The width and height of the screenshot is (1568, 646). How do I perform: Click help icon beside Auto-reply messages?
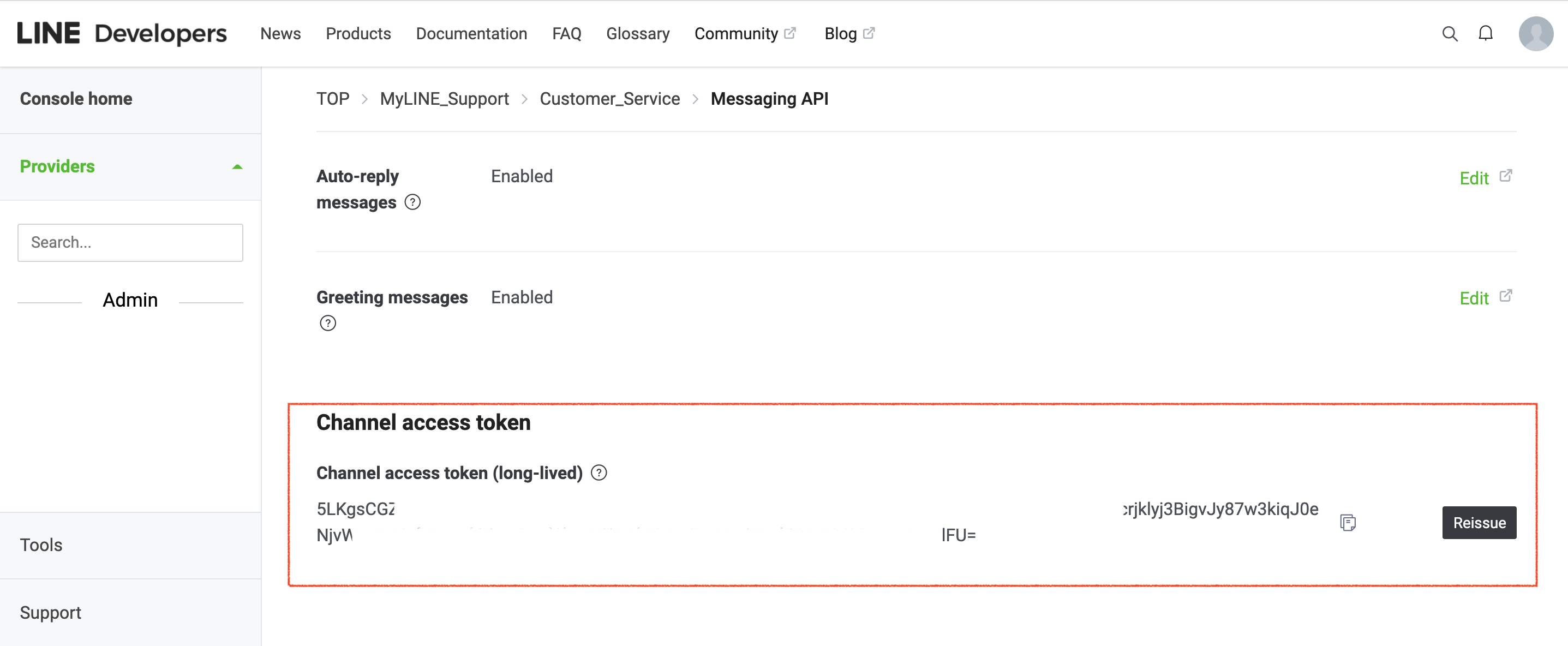tap(412, 202)
